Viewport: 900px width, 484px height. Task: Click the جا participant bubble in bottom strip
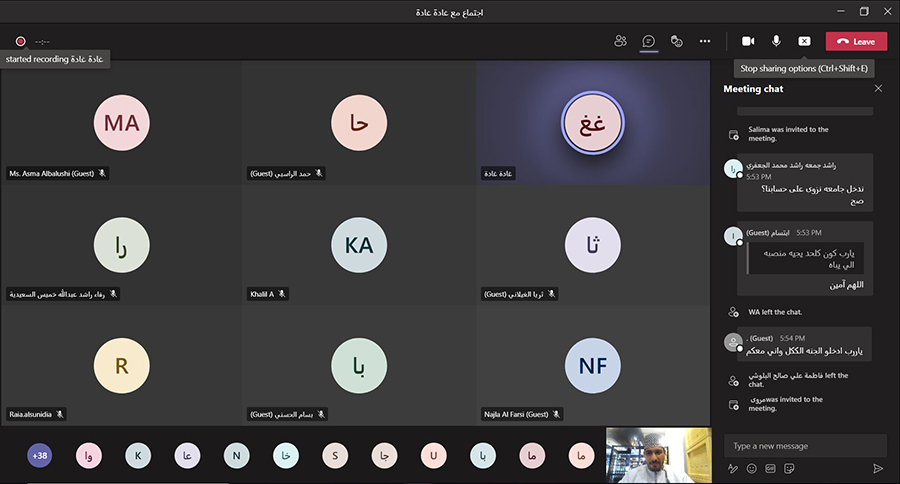point(384,456)
